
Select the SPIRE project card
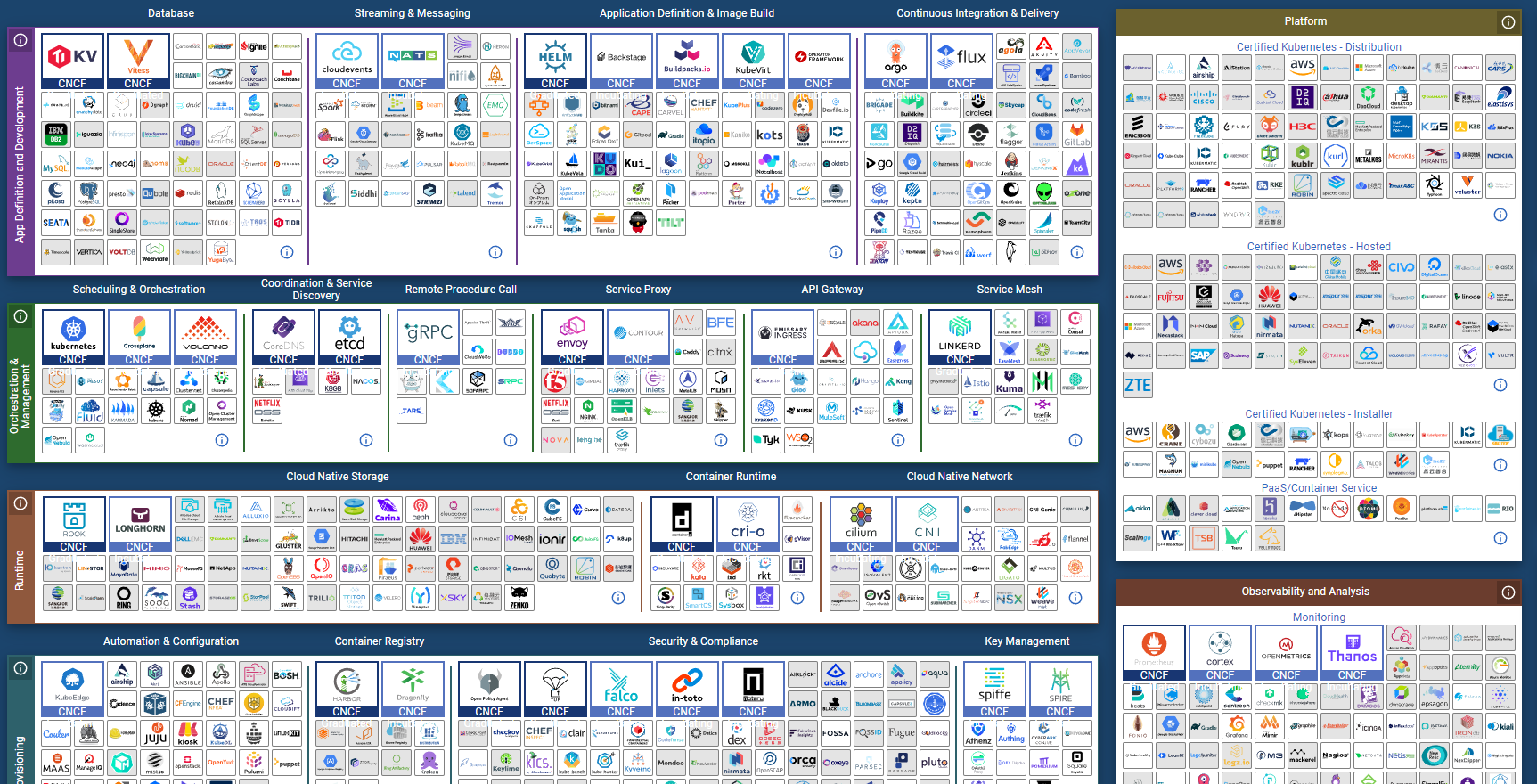point(1060,690)
